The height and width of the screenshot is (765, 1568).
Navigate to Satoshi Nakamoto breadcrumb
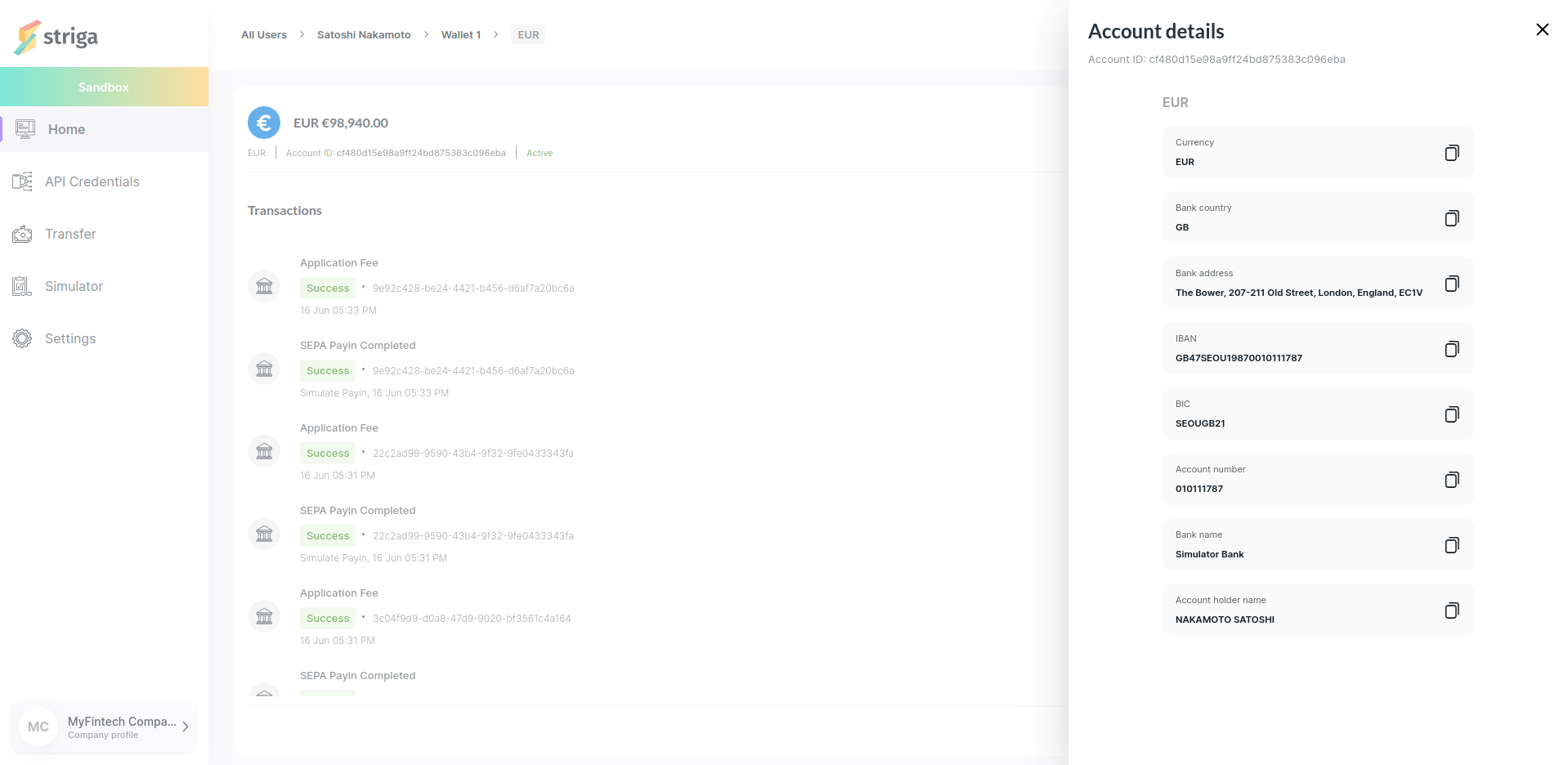click(364, 34)
